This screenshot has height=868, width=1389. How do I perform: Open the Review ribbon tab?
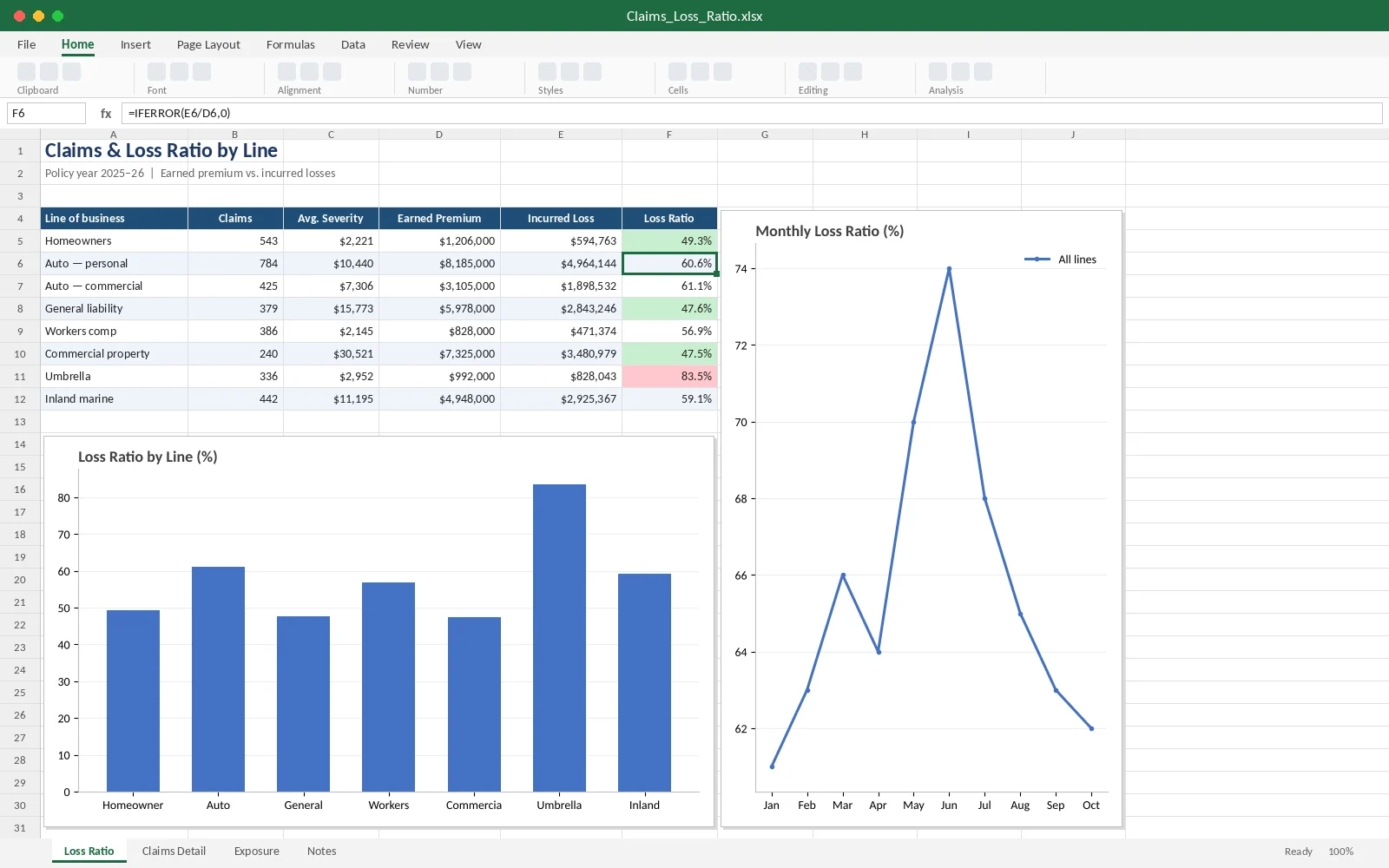[x=410, y=44]
